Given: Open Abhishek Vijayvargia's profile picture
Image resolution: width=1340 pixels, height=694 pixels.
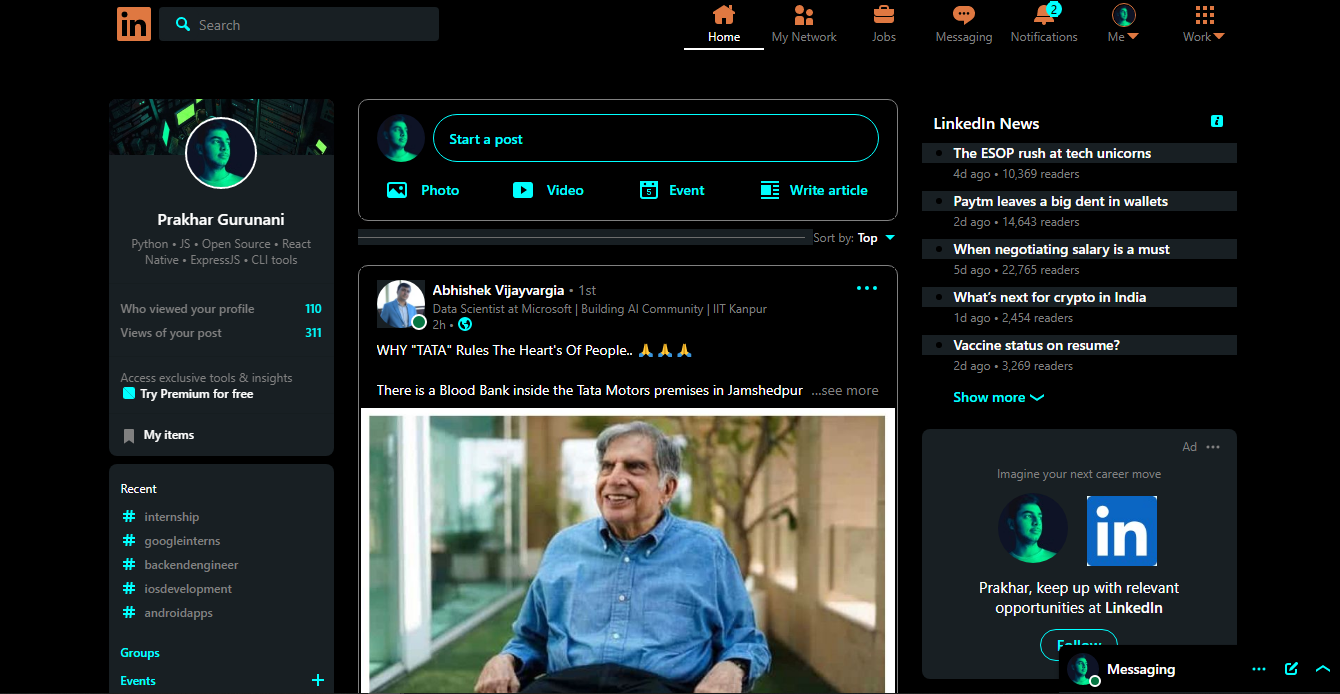Looking at the screenshot, I should 401,304.
